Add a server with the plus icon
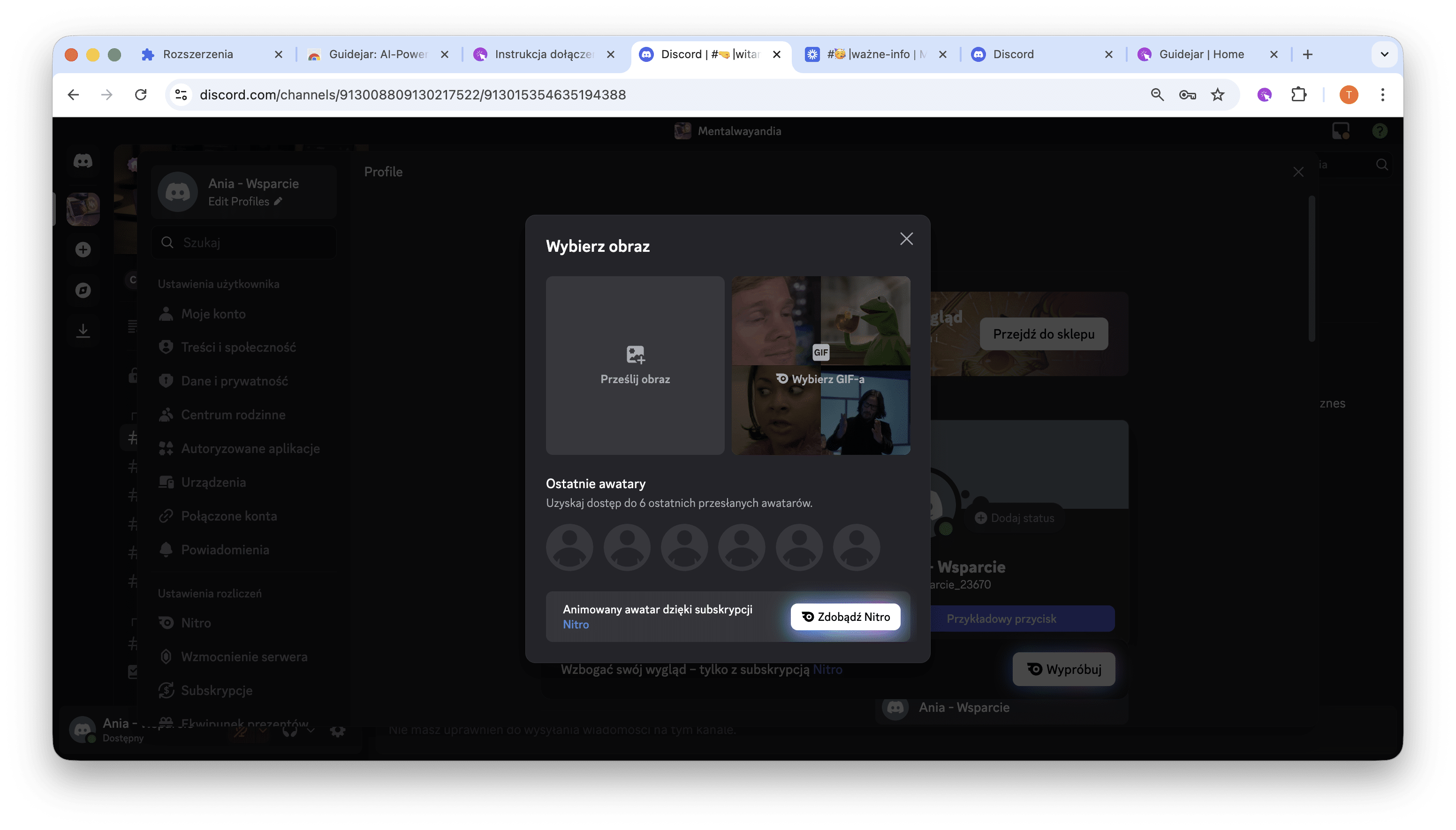Viewport: 1456px width, 830px height. point(83,249)
